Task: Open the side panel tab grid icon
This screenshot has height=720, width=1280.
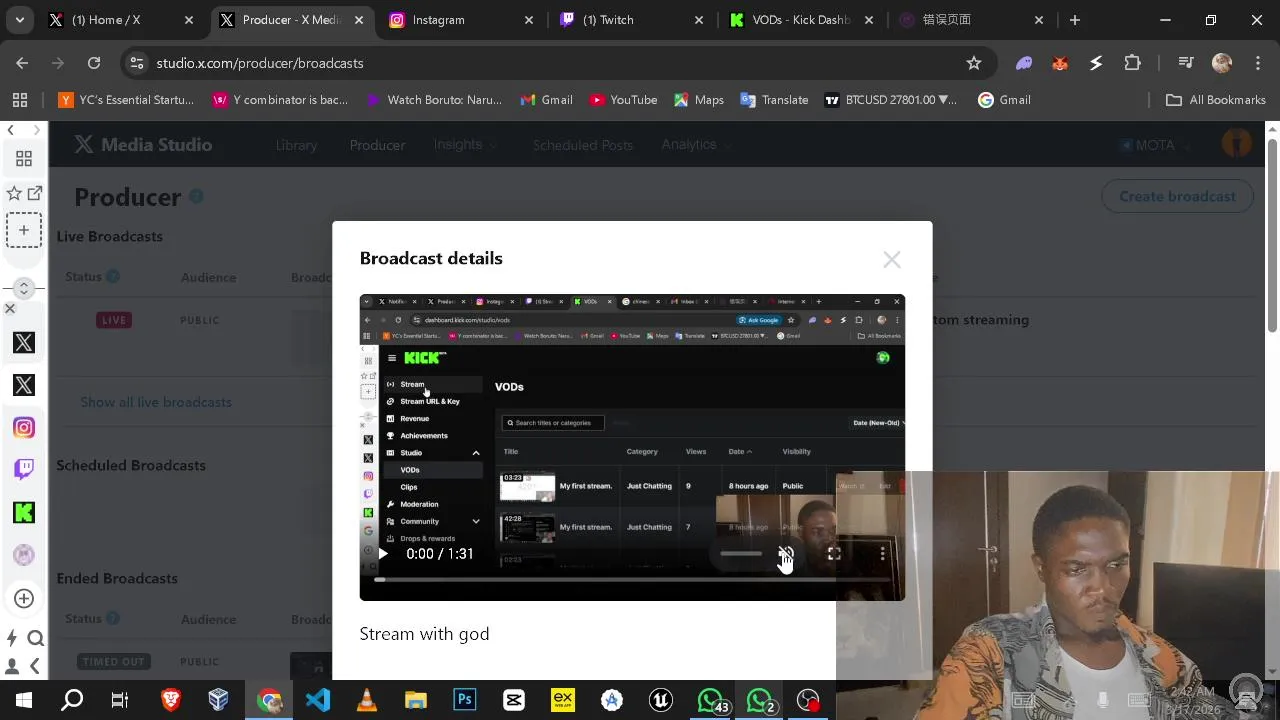Action: [24, 159]
